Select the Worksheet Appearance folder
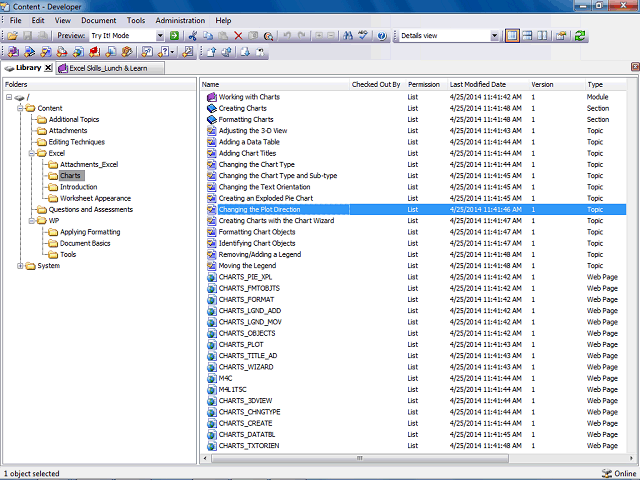640x480 pixels. (x=95, y=198)
